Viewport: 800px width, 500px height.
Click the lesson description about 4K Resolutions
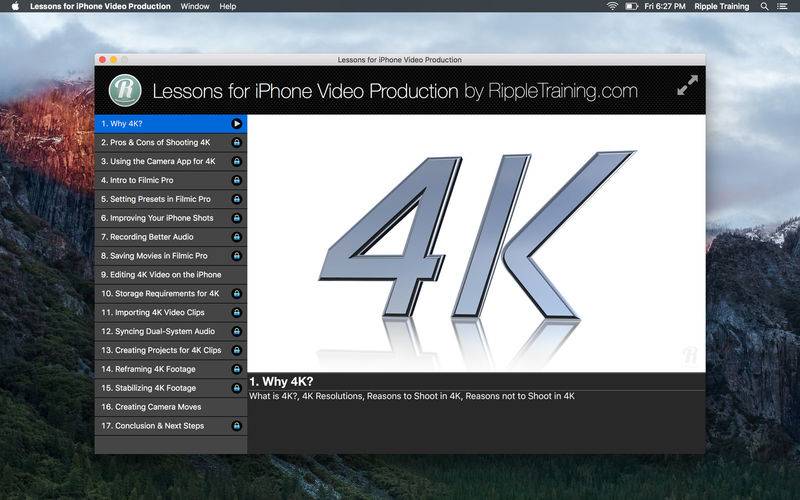coord(412,396)
